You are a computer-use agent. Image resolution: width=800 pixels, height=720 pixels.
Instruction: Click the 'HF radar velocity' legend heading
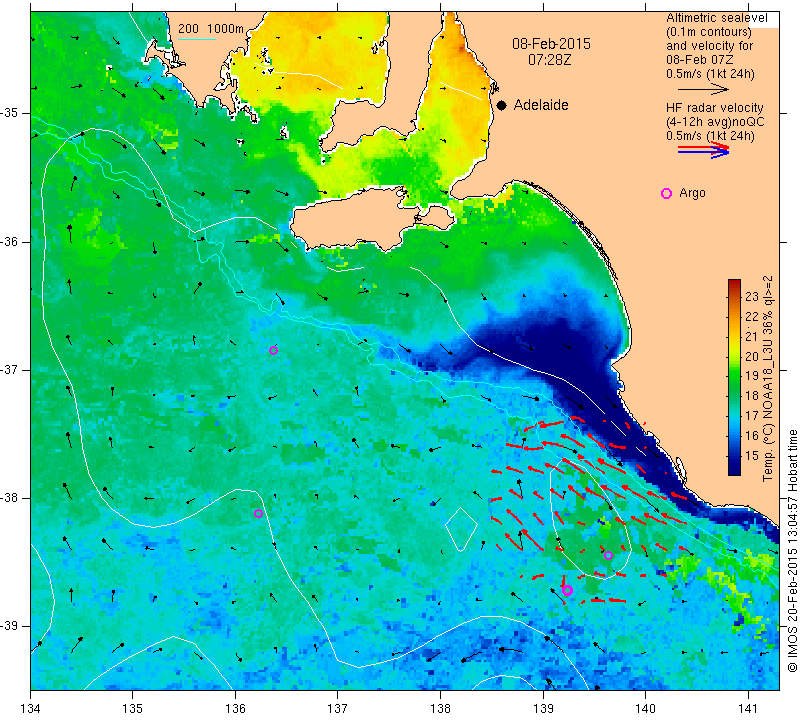(x=714, y=108)
